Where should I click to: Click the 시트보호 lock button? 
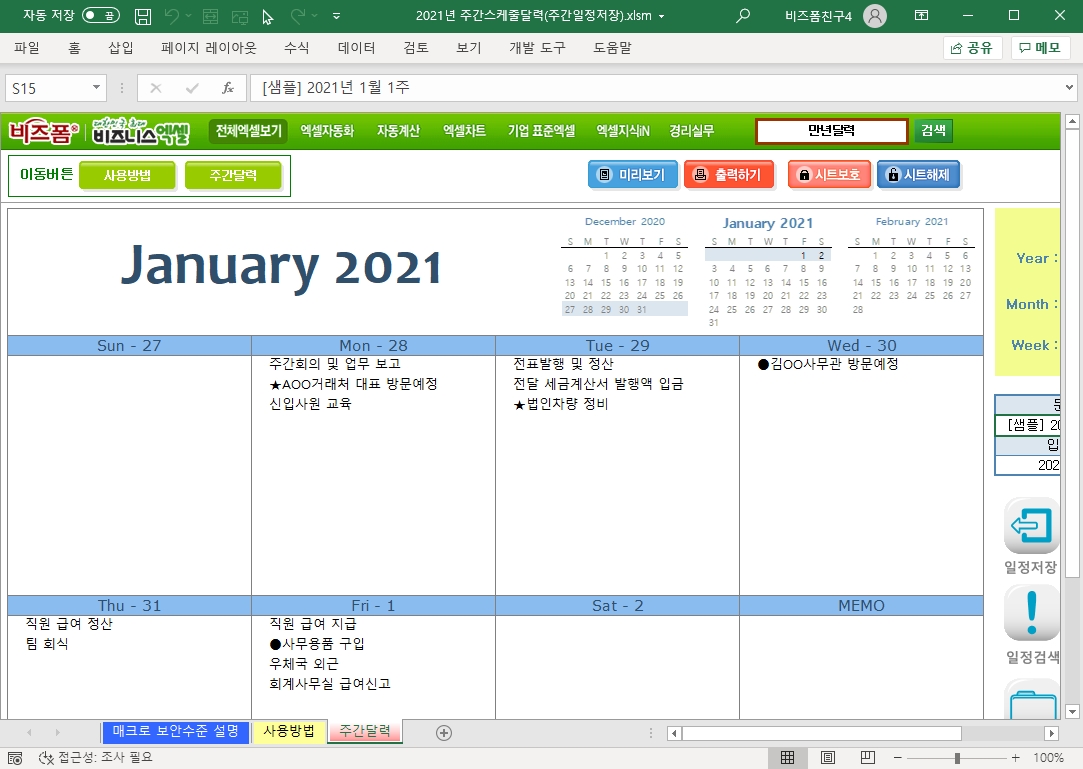pyautogui.click(x=830, y=175)
